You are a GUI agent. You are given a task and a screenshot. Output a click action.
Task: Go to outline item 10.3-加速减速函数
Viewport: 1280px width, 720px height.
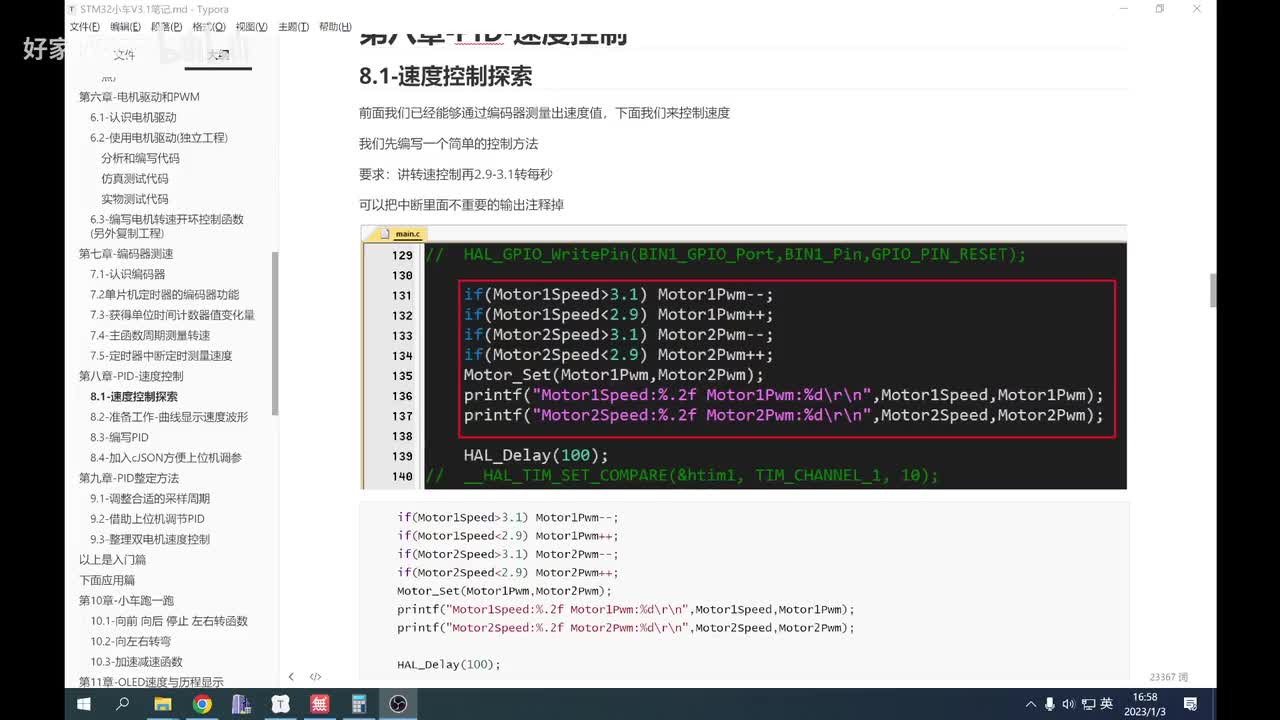tap(136, 662)
